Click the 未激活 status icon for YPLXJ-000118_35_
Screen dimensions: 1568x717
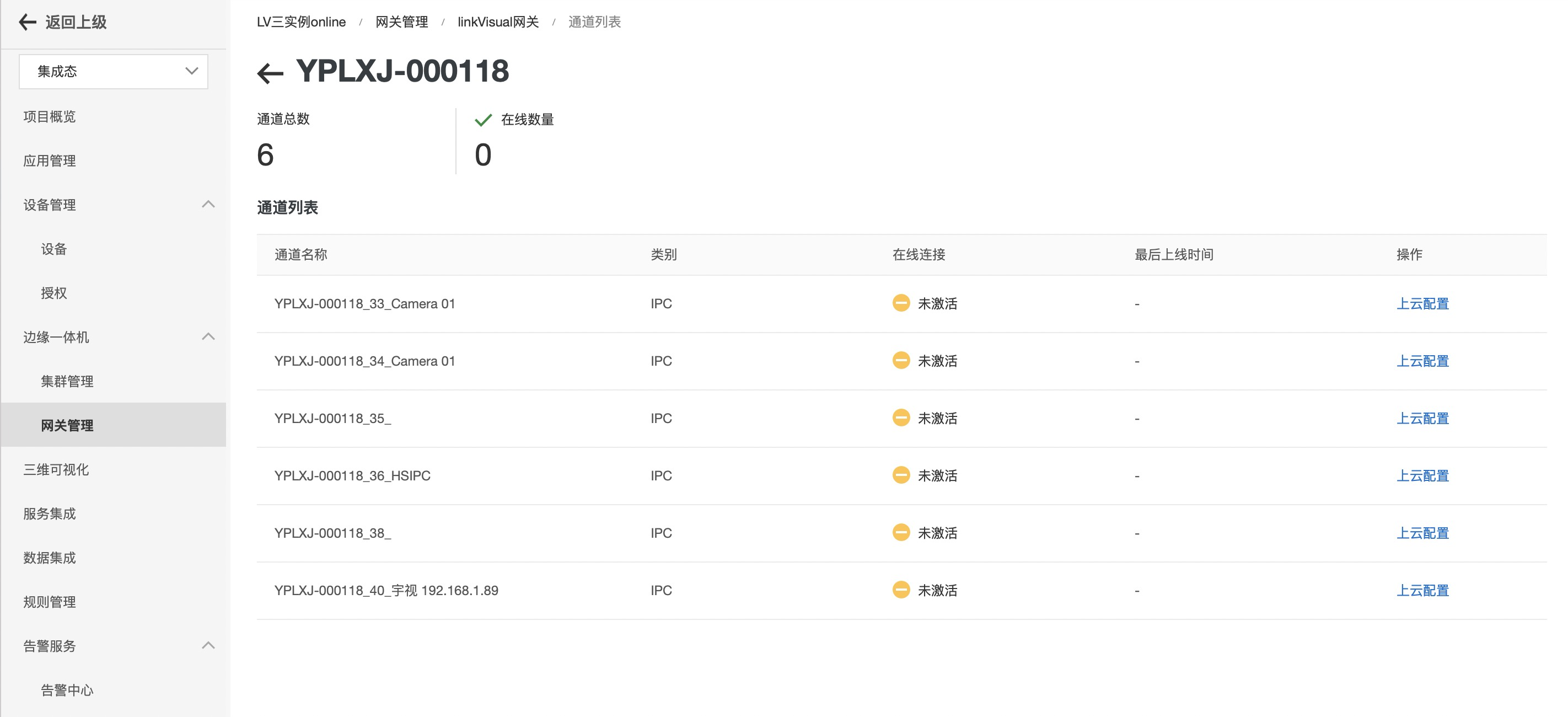tap(901, 418)
